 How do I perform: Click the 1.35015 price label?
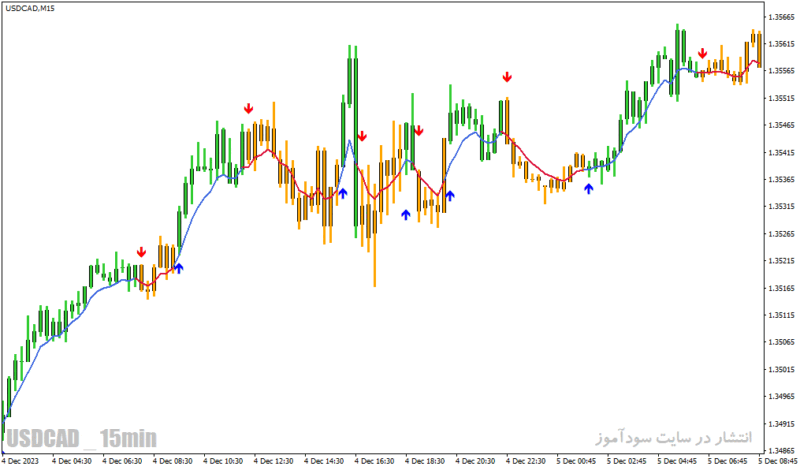781,369
